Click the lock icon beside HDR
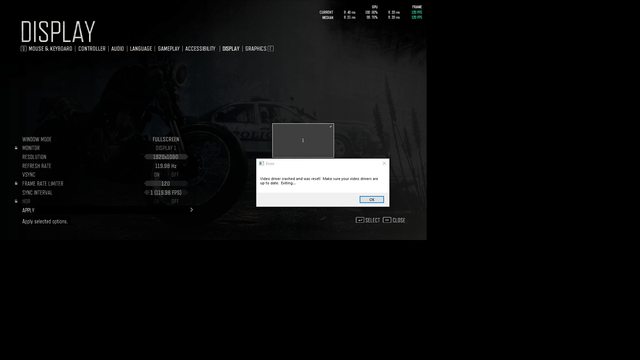The height and width of the screenshot is (360, 640). click(16, 201)
